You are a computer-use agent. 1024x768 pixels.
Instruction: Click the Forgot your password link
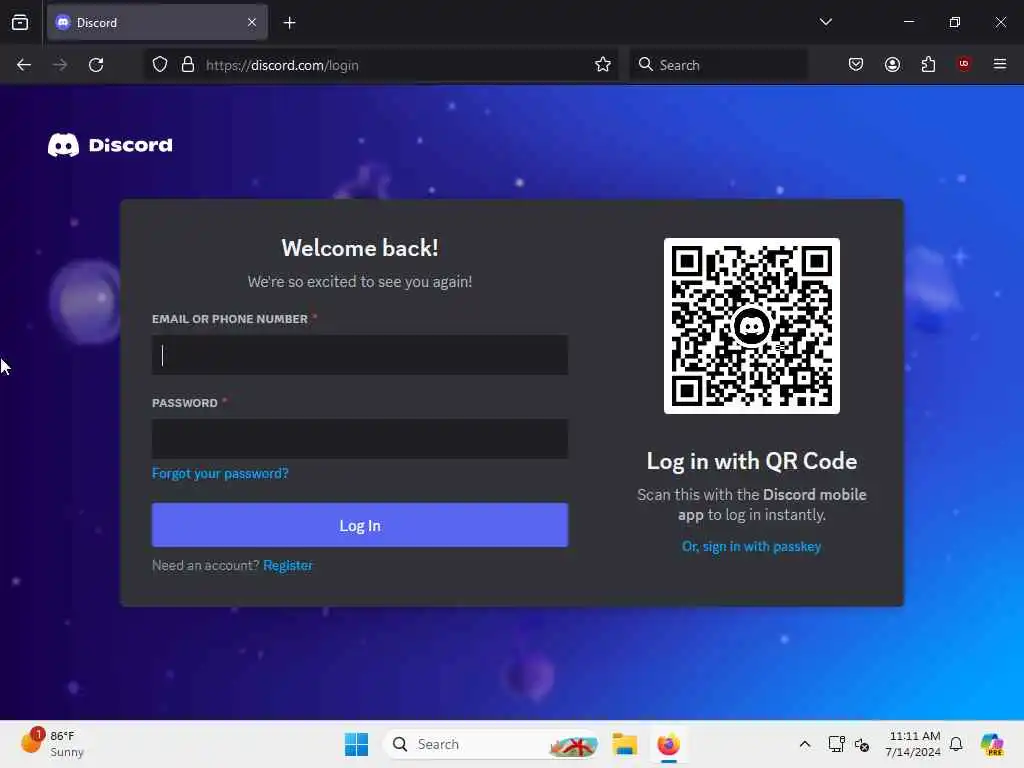pos(220,473)
